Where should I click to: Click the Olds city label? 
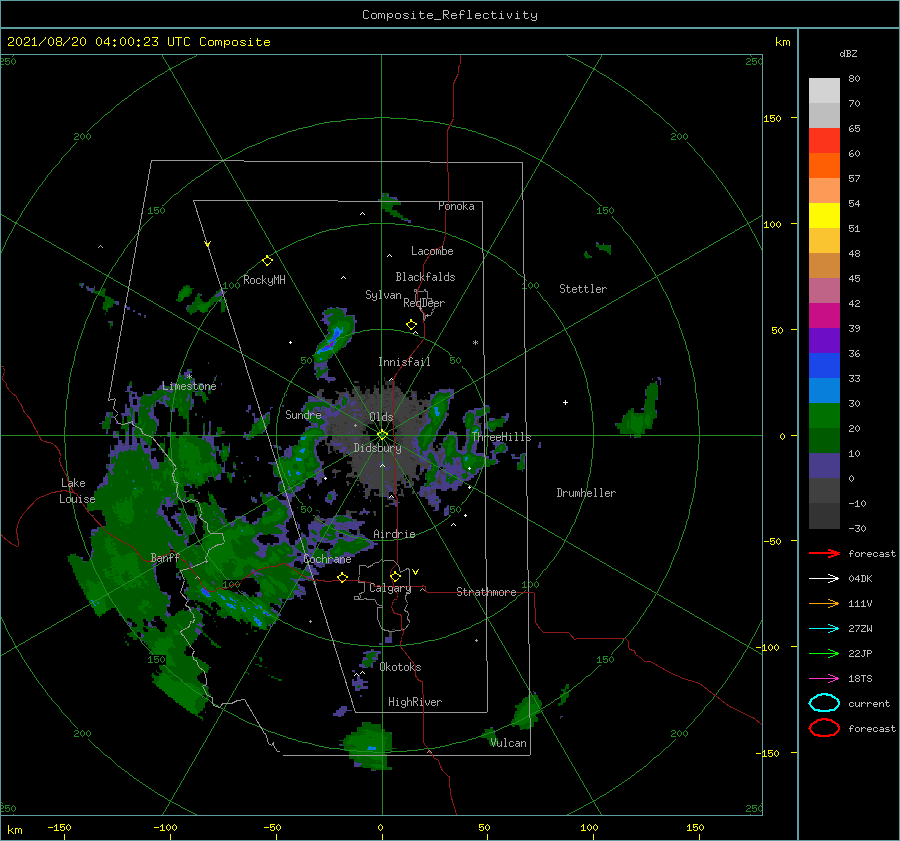pos(381,417)
